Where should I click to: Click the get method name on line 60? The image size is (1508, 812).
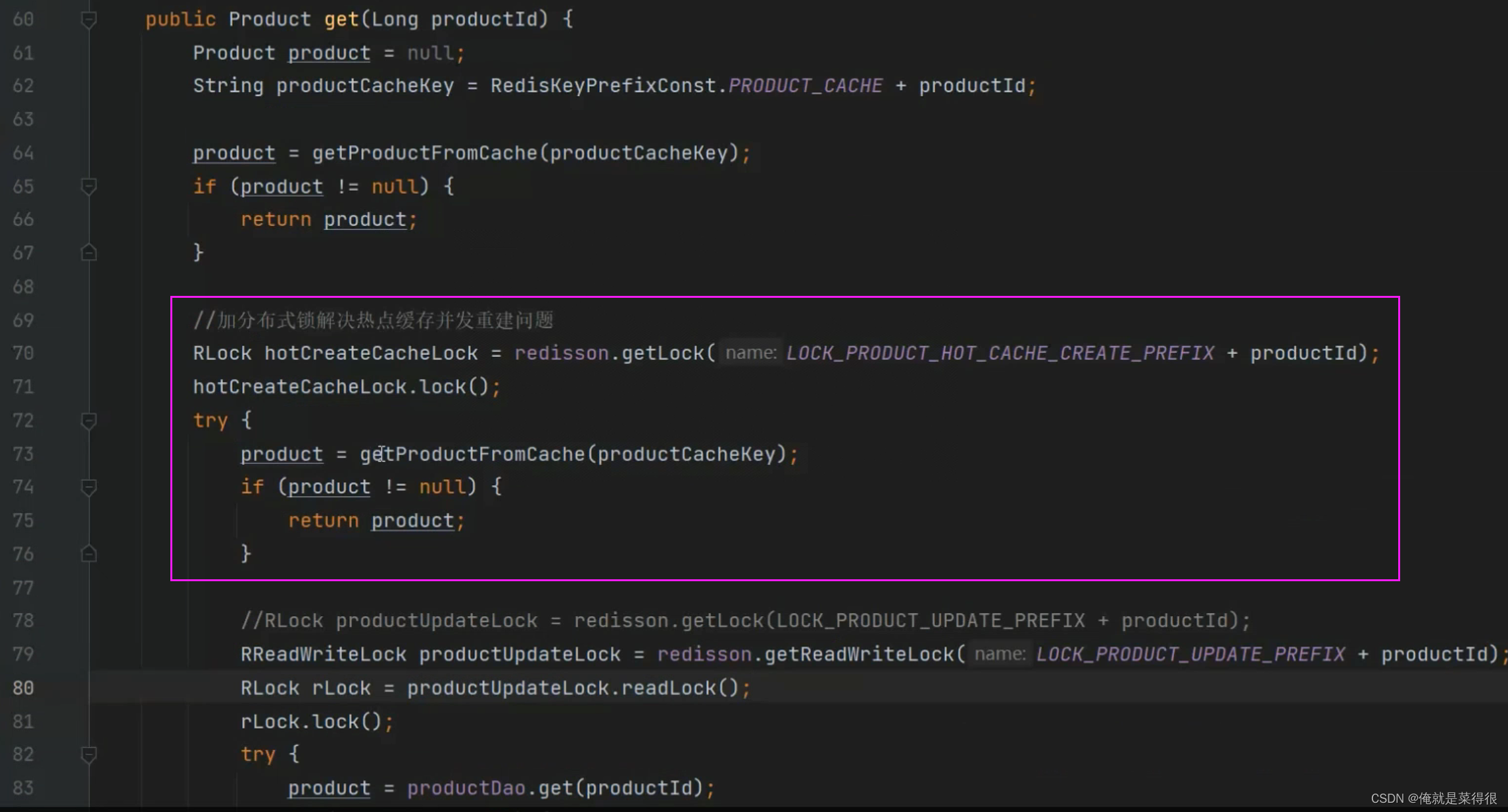(341, 19)
